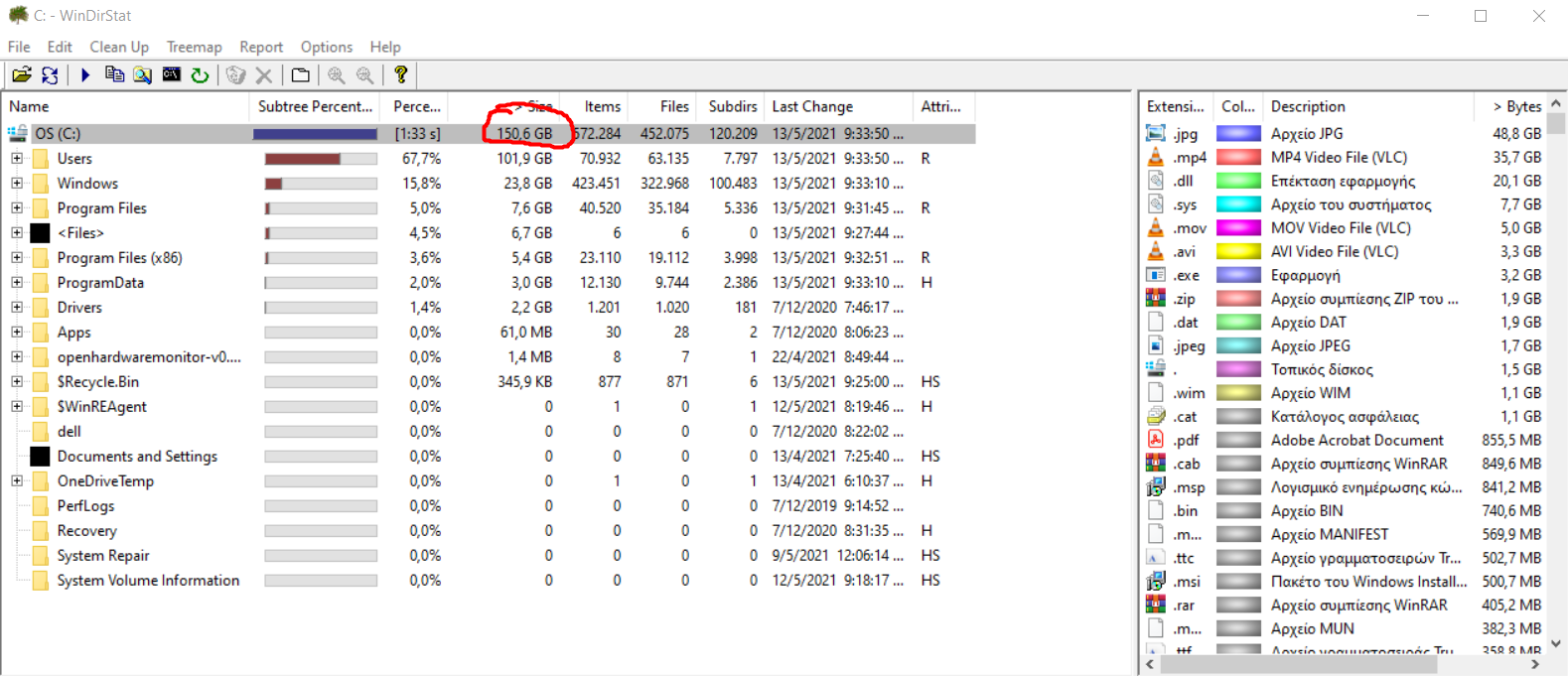
Task: Open the File menu
Action: (19, 47)
